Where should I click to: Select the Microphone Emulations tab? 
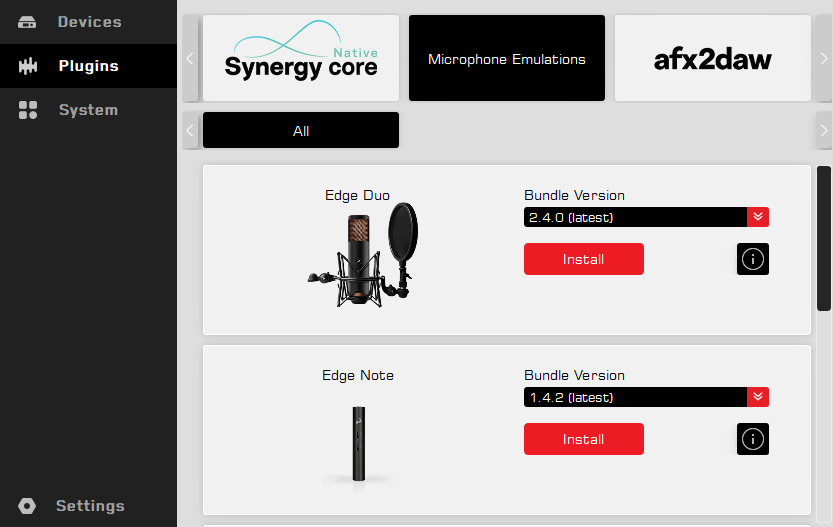coord(507,58)
